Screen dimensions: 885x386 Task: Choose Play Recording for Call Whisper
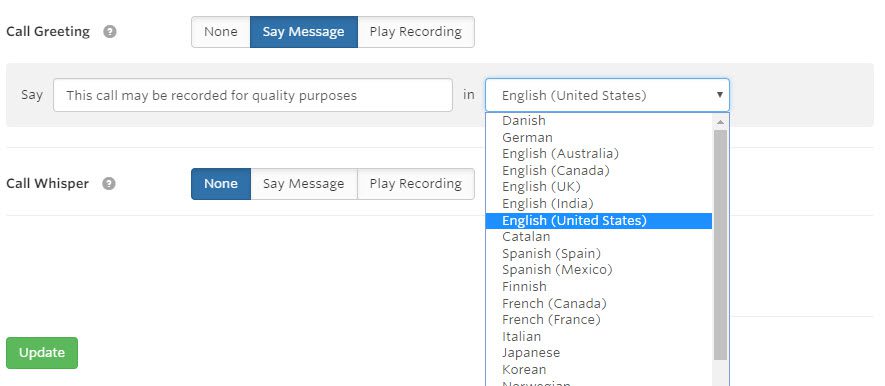point(416,184)
